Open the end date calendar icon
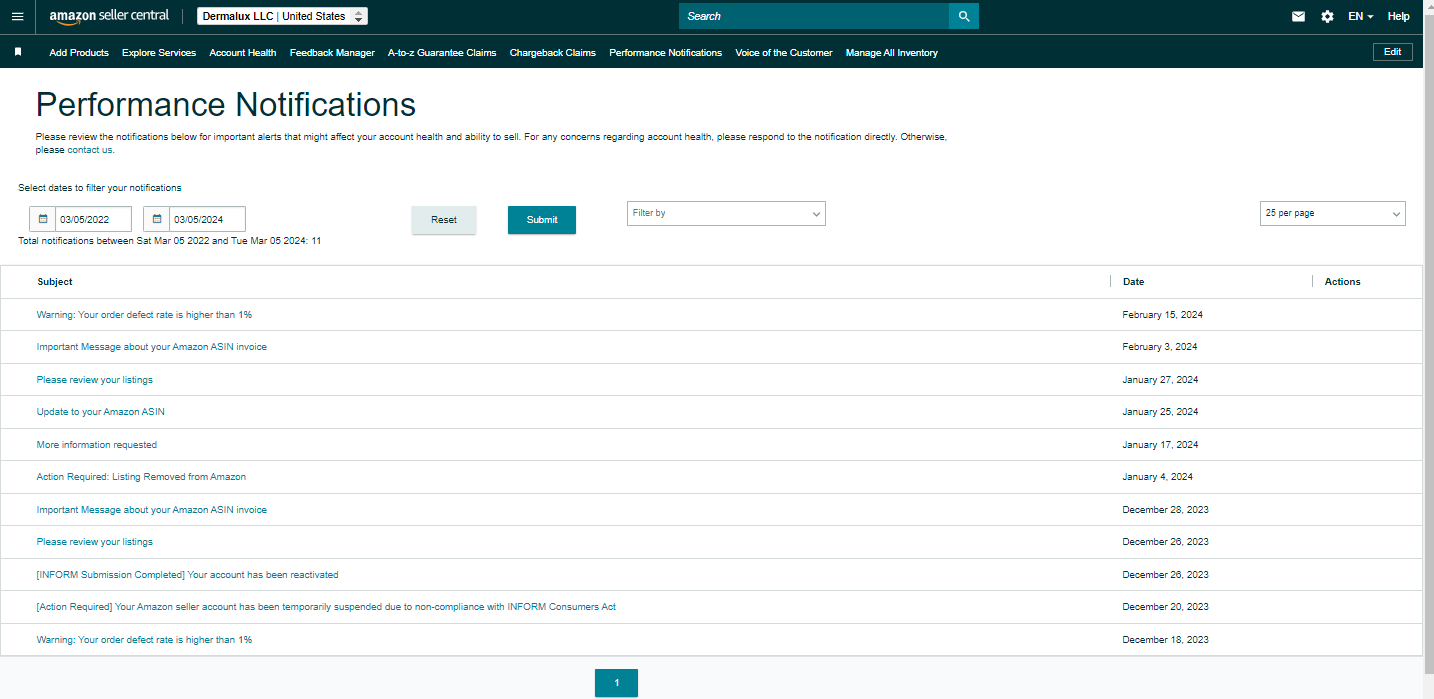Image resolution: width=1434 pixels, height=699 pixels. pyautogui.click(x=157, y=219)
